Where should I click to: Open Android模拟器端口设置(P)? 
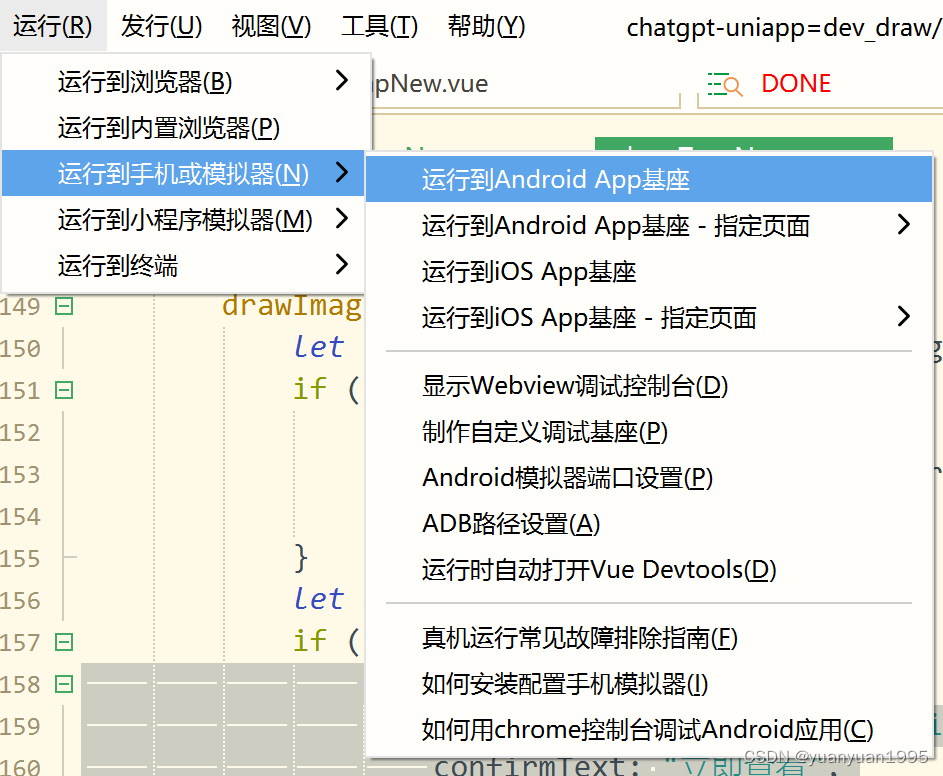(649, 478)
